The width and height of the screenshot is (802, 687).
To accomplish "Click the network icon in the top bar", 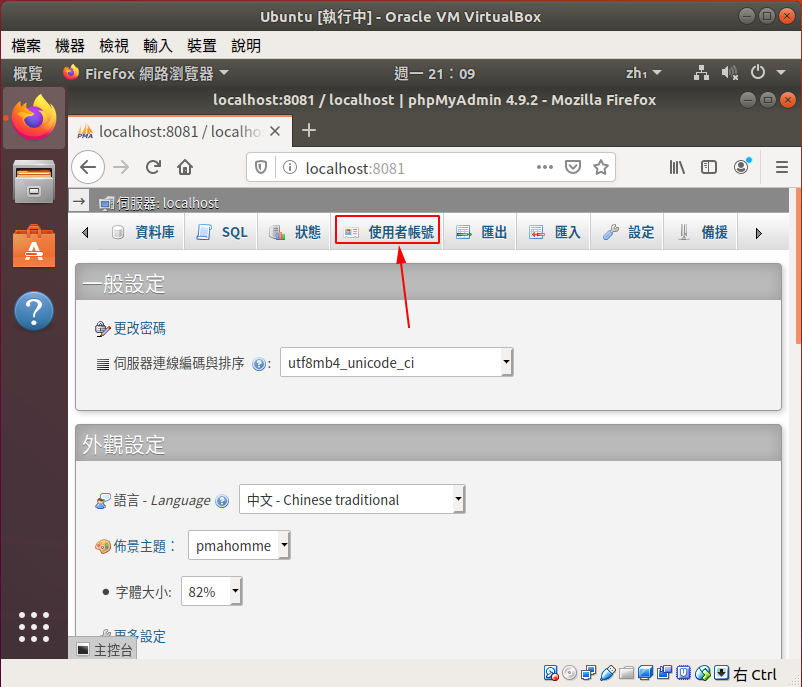I will click(x=701, y=73).
